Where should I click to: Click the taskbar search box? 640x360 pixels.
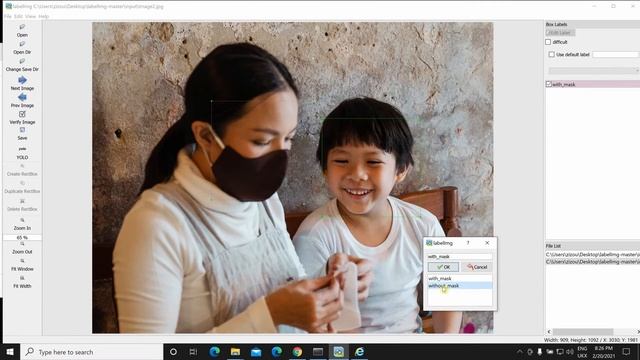(91, 352)
